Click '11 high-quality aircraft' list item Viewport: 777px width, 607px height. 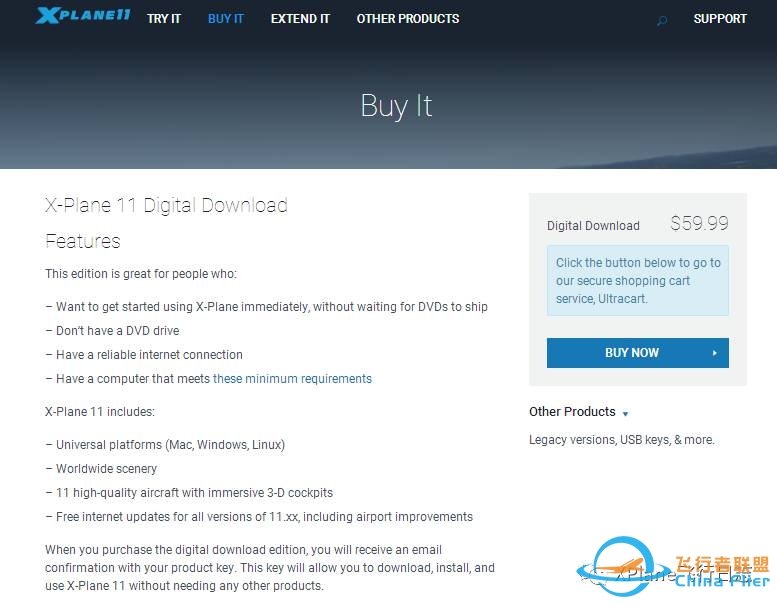[189, 493]
